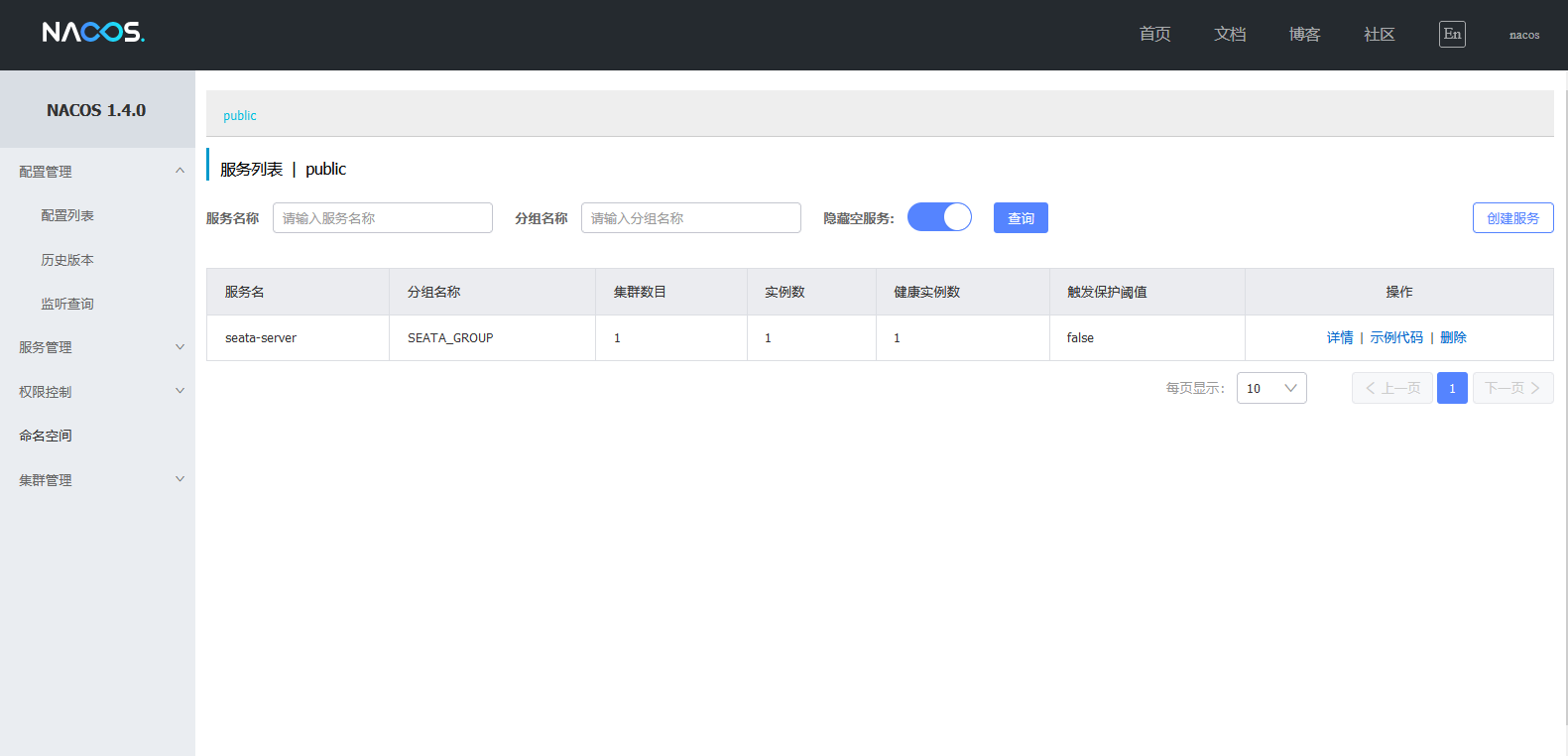Click the 下一页 next page button
This screenshot has height=756, width=1568.
(x=1512, y=388)
